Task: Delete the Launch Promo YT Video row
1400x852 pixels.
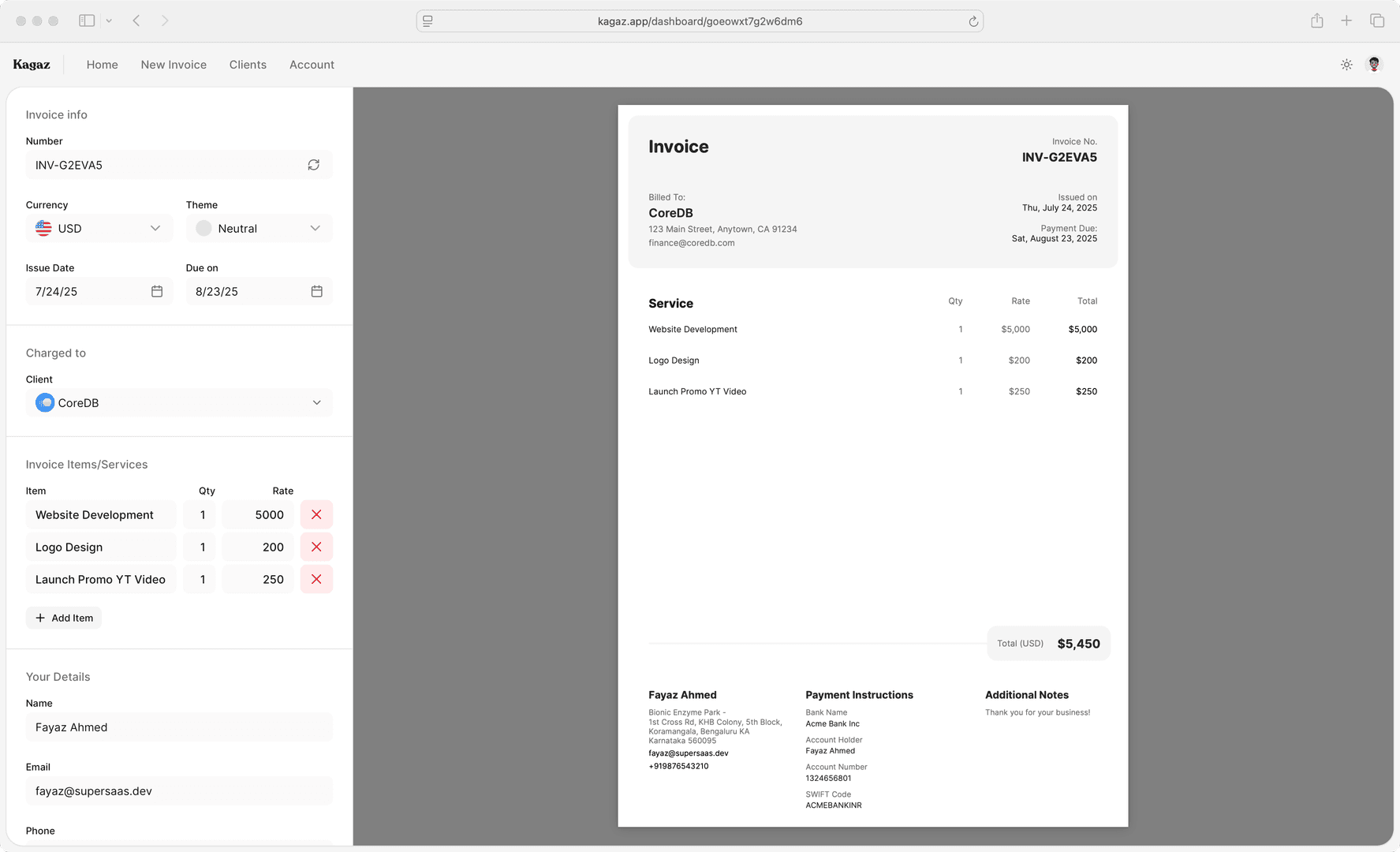Action: (x=315, y=579)
